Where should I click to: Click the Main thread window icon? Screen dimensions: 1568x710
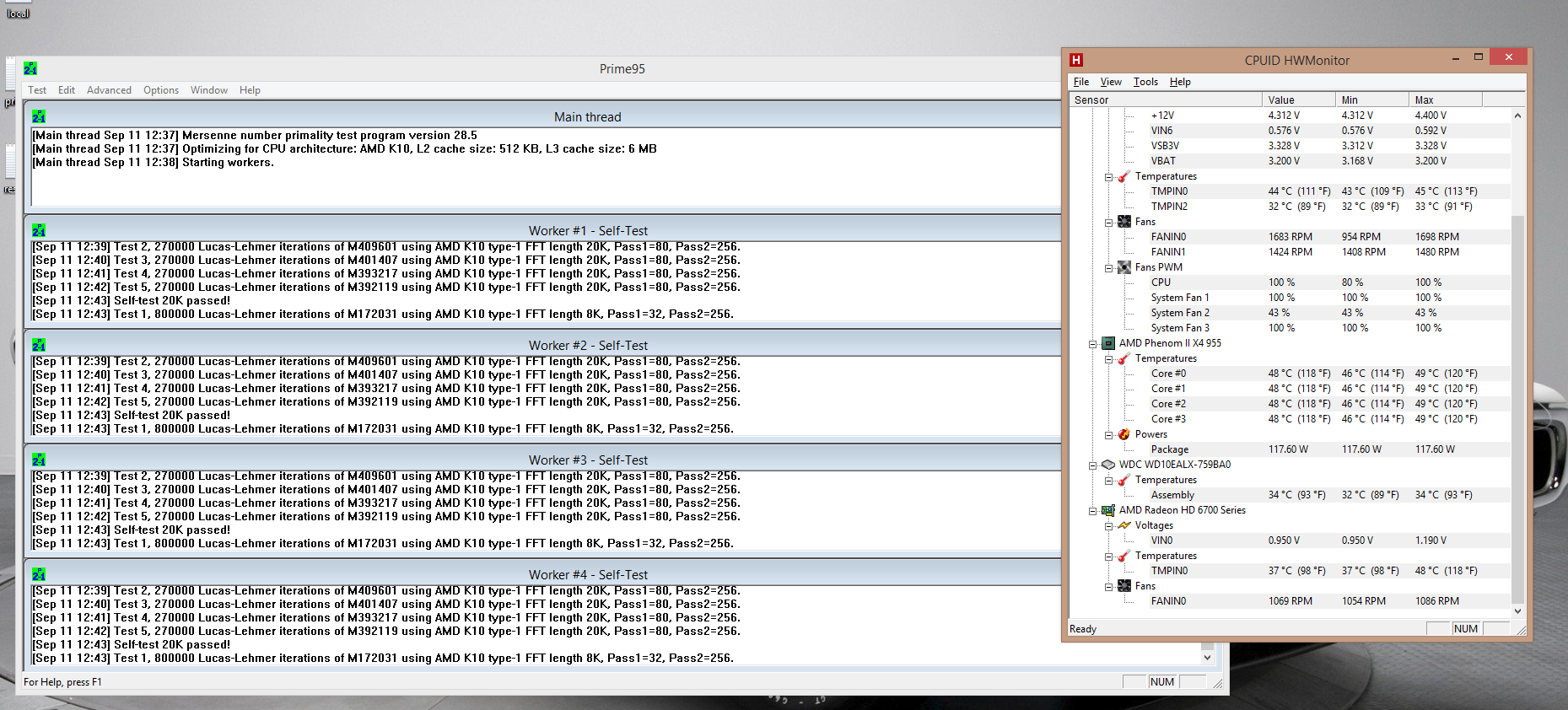tap(39, 116)
